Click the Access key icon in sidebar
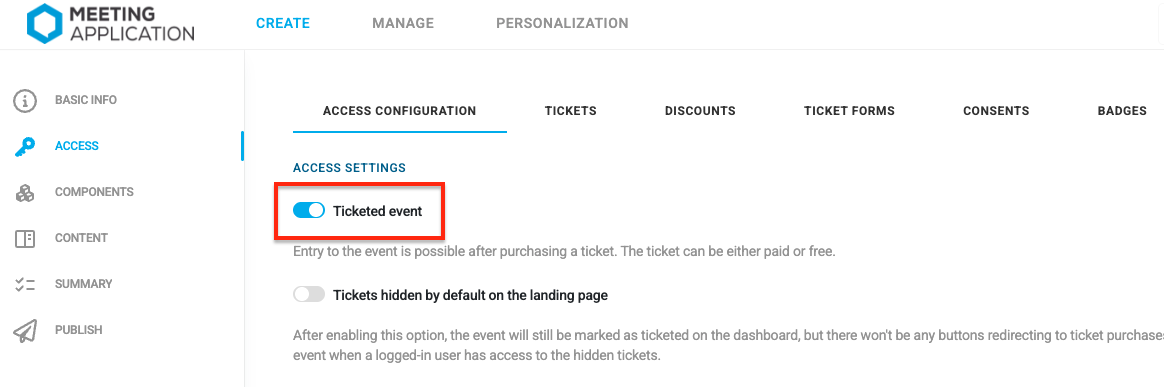Image resolution: width=1164 pixels, height=387 pixels. click(x=25, y=146)
